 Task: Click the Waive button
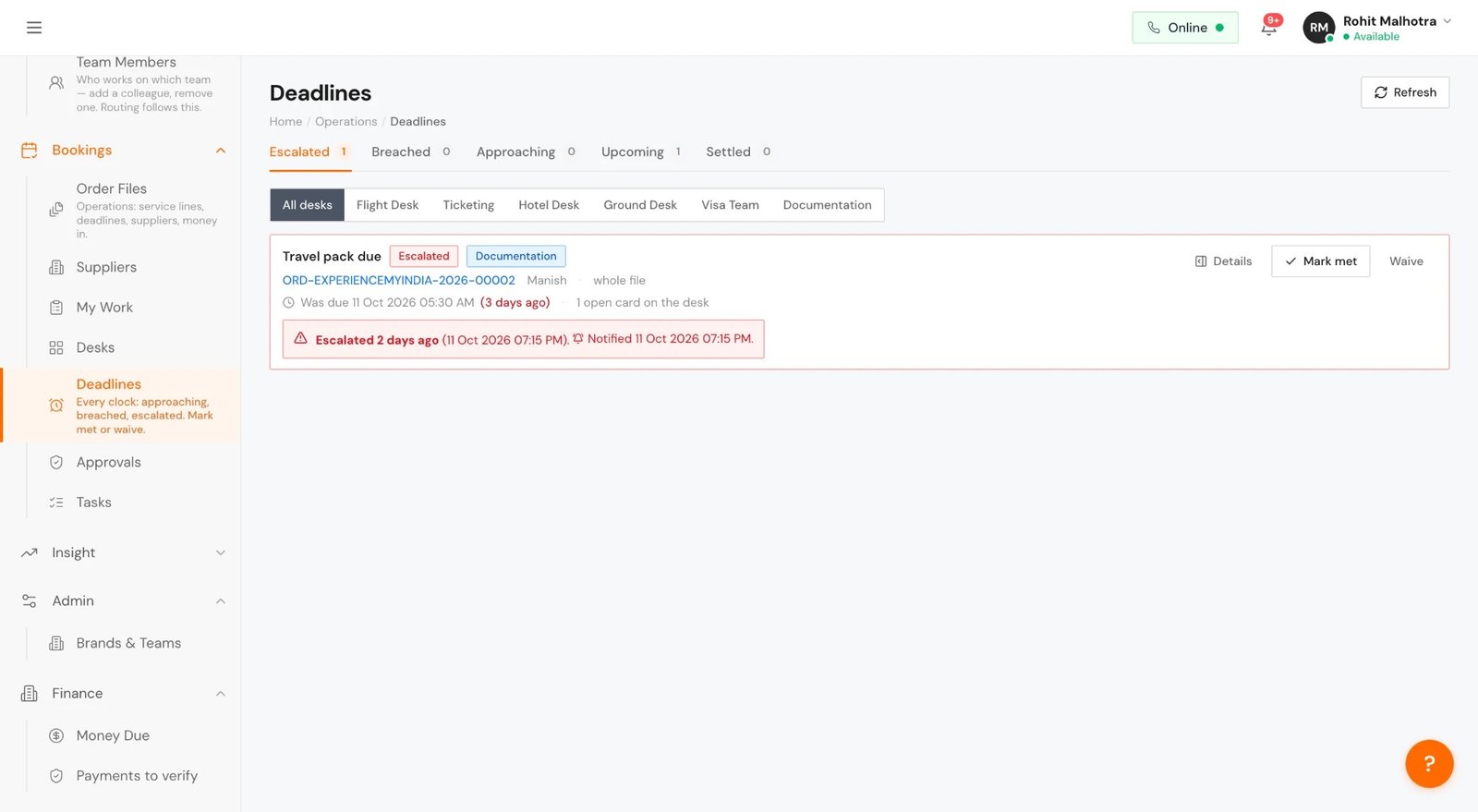pyautogui.click(x=1406, y=261)
